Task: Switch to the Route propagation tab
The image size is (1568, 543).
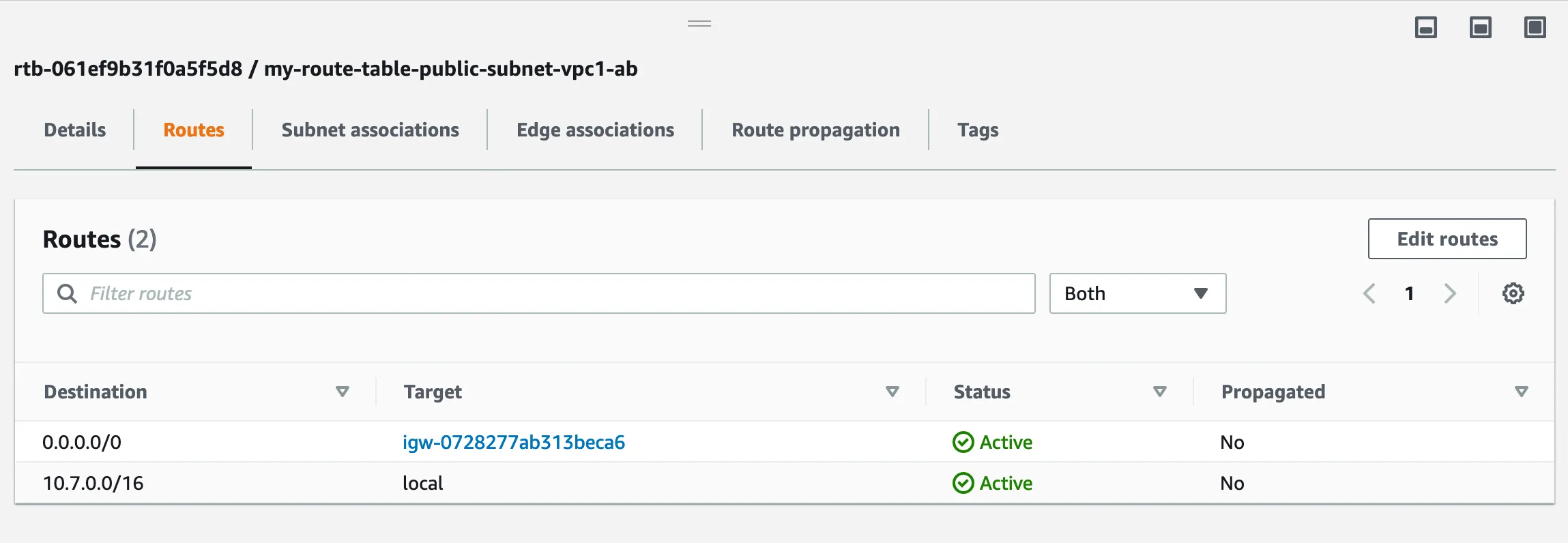Action: point(815,130)
